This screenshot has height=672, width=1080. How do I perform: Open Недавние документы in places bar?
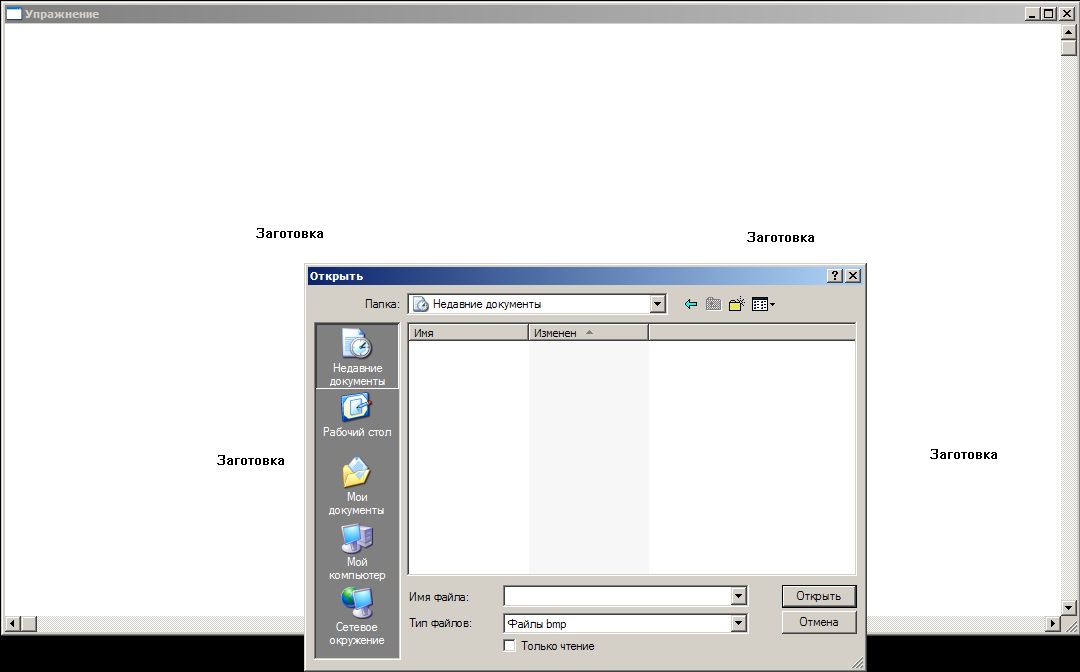[357, 357]
